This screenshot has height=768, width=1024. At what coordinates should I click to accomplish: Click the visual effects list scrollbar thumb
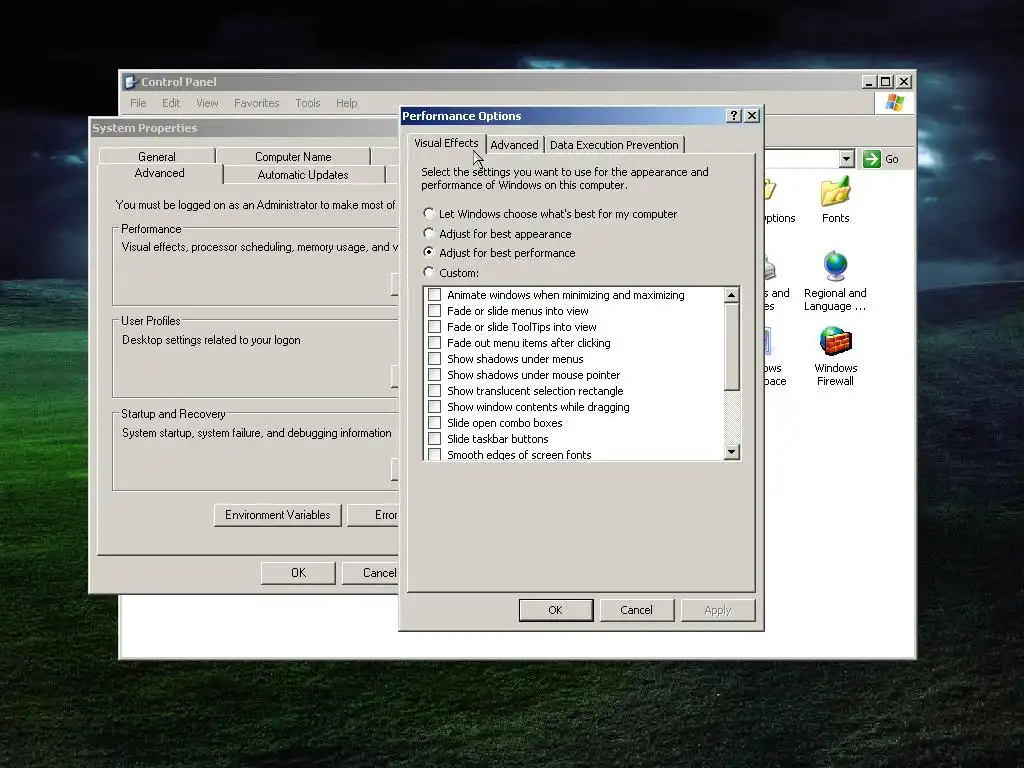click(731, 347)
